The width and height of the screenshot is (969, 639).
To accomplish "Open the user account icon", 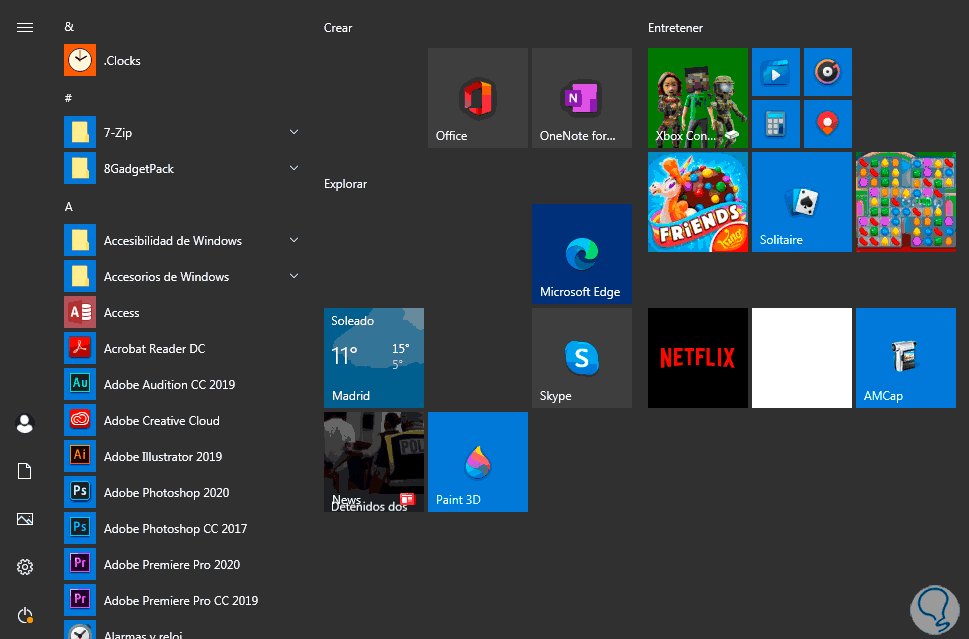I will (25, 424).
